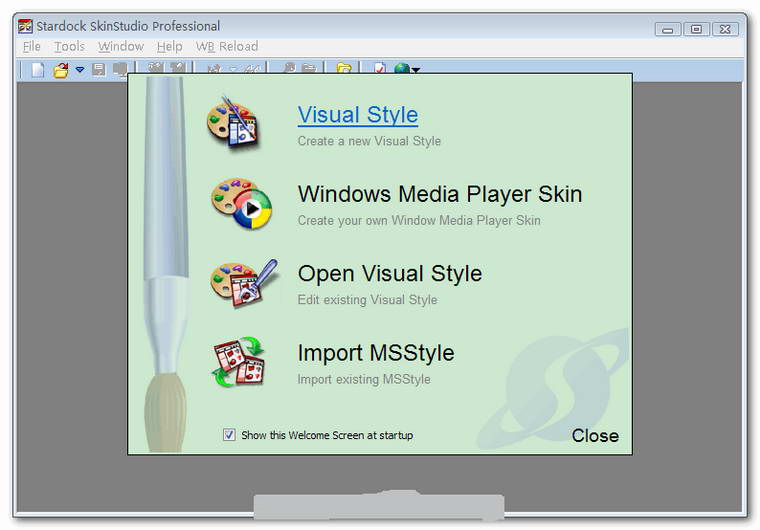Click the Import MSStyle arrows icon

point(238,362)
